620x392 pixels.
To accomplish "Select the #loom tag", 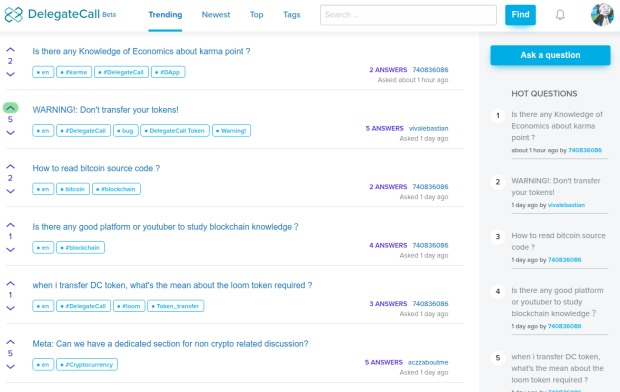I will [x=129, y=306].
